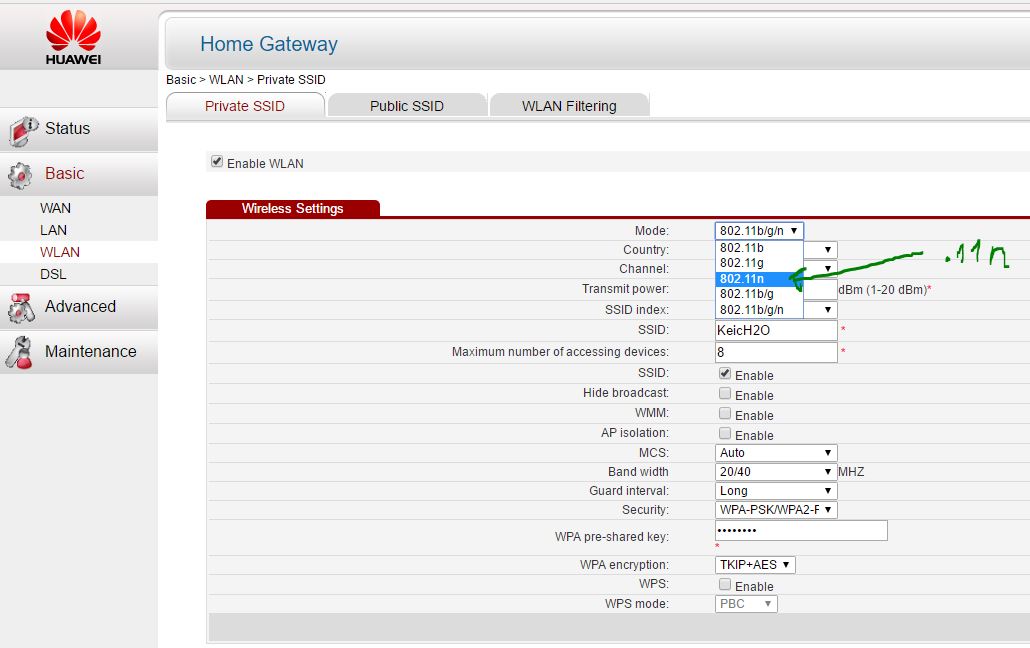
Task: Go to the DSL settings page
Action: click(53, 274)
